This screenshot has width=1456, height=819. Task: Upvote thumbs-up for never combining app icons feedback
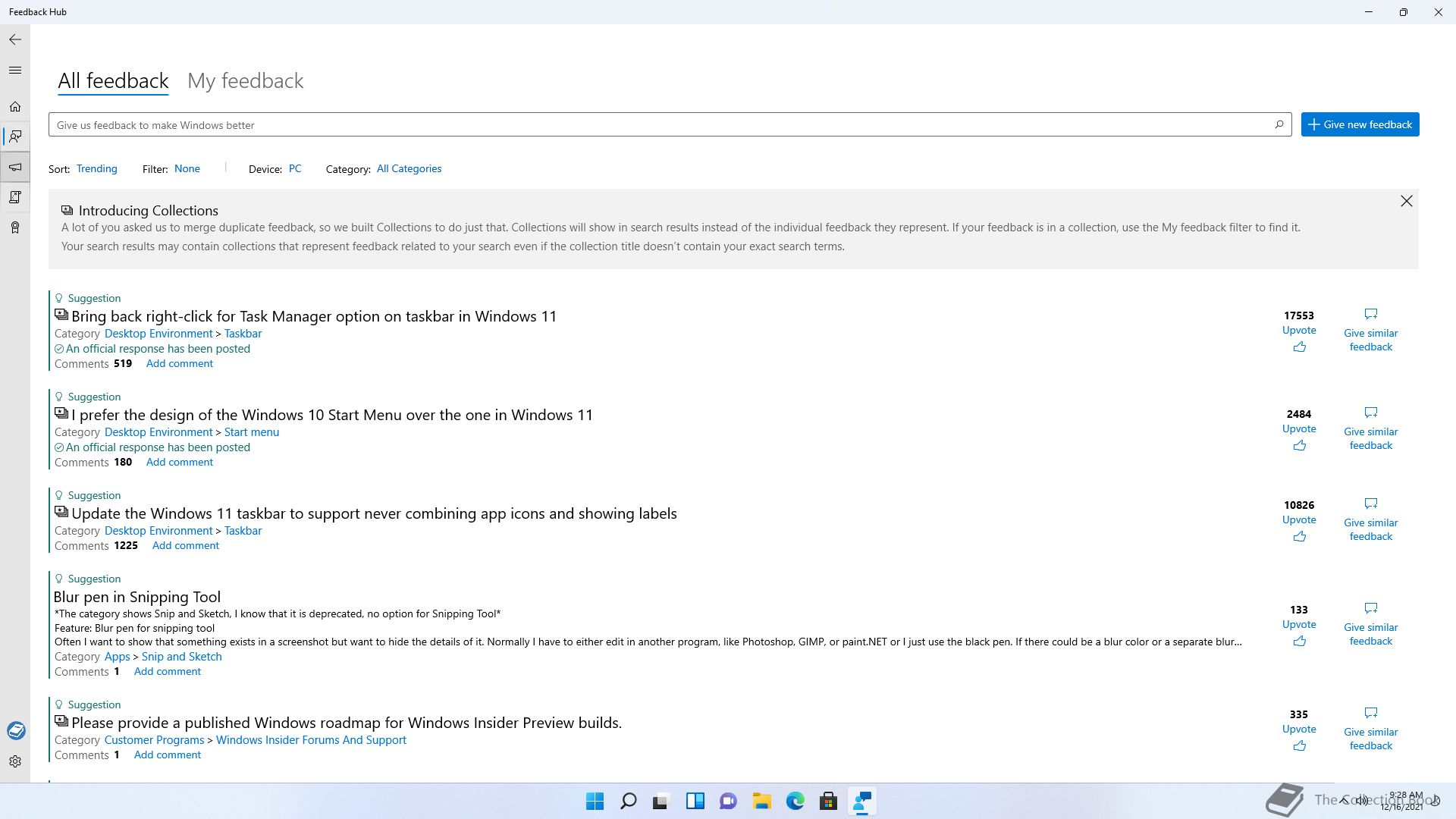1300,537
